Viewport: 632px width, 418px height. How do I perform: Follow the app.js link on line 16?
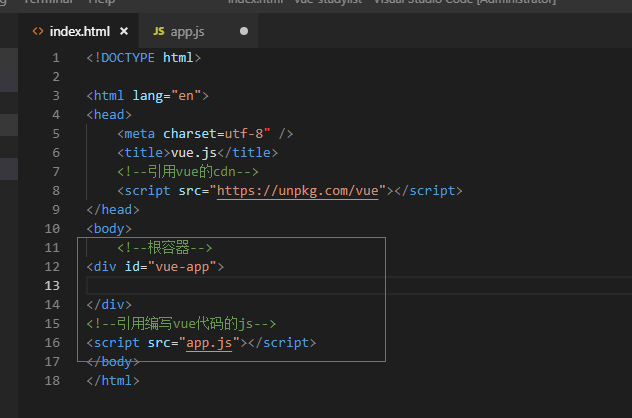(207, 343)
